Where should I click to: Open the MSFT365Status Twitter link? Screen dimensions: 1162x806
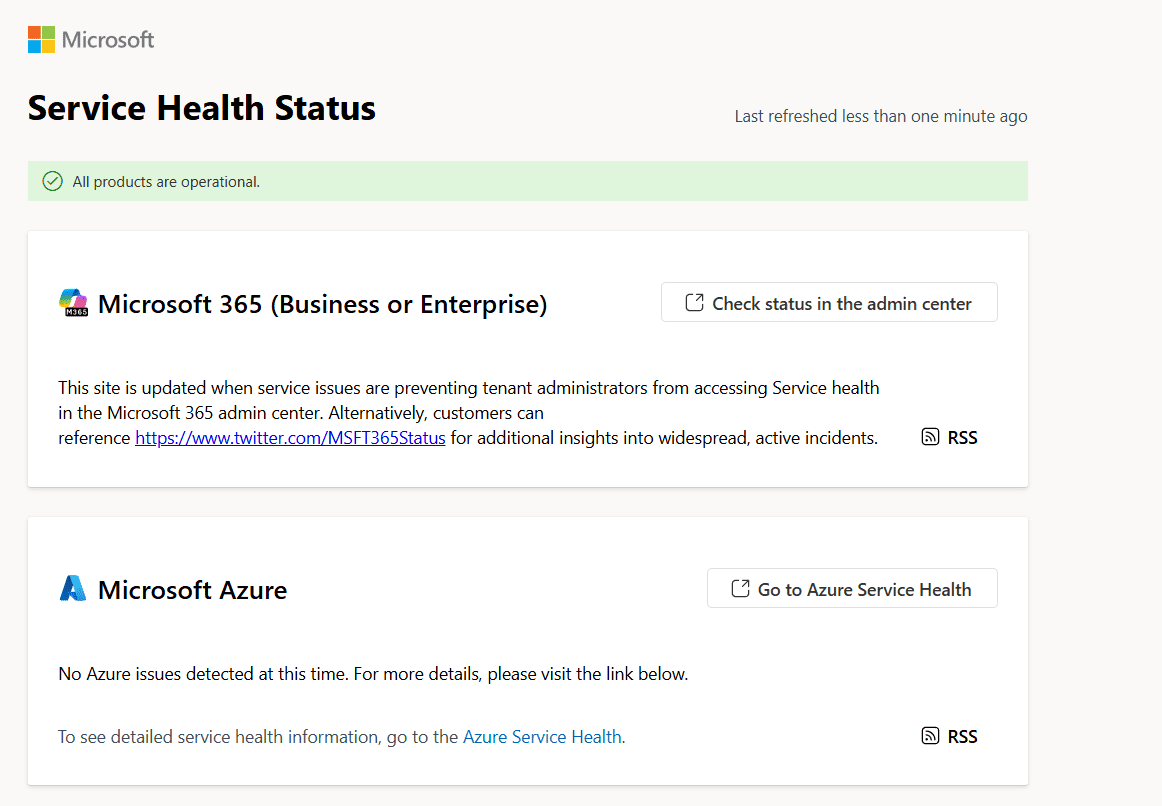pyautogui.click(x=290, y=438)
